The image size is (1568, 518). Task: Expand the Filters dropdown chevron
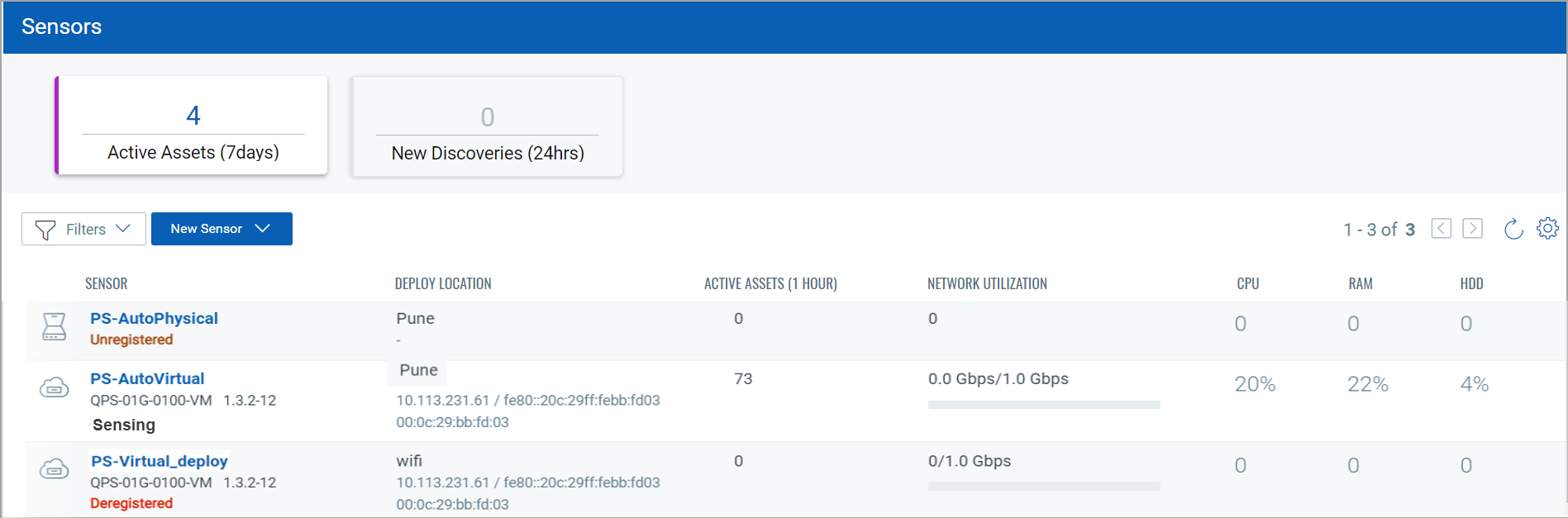coord(123,229)
